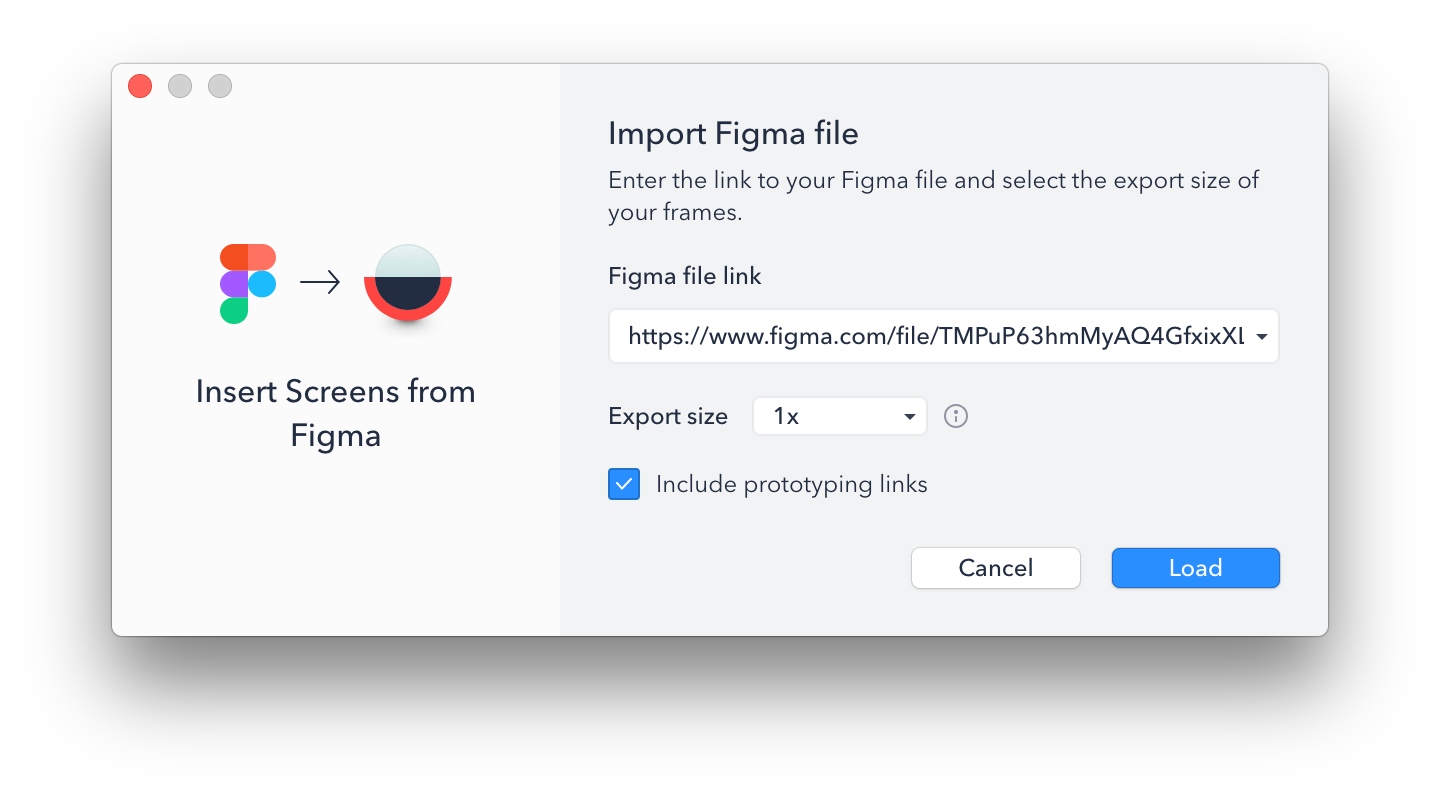Image resolution: width=1440 pixels, height=796 pixels.
Task: Open the 1x Export size dropdown
Action: coord(840,417)
